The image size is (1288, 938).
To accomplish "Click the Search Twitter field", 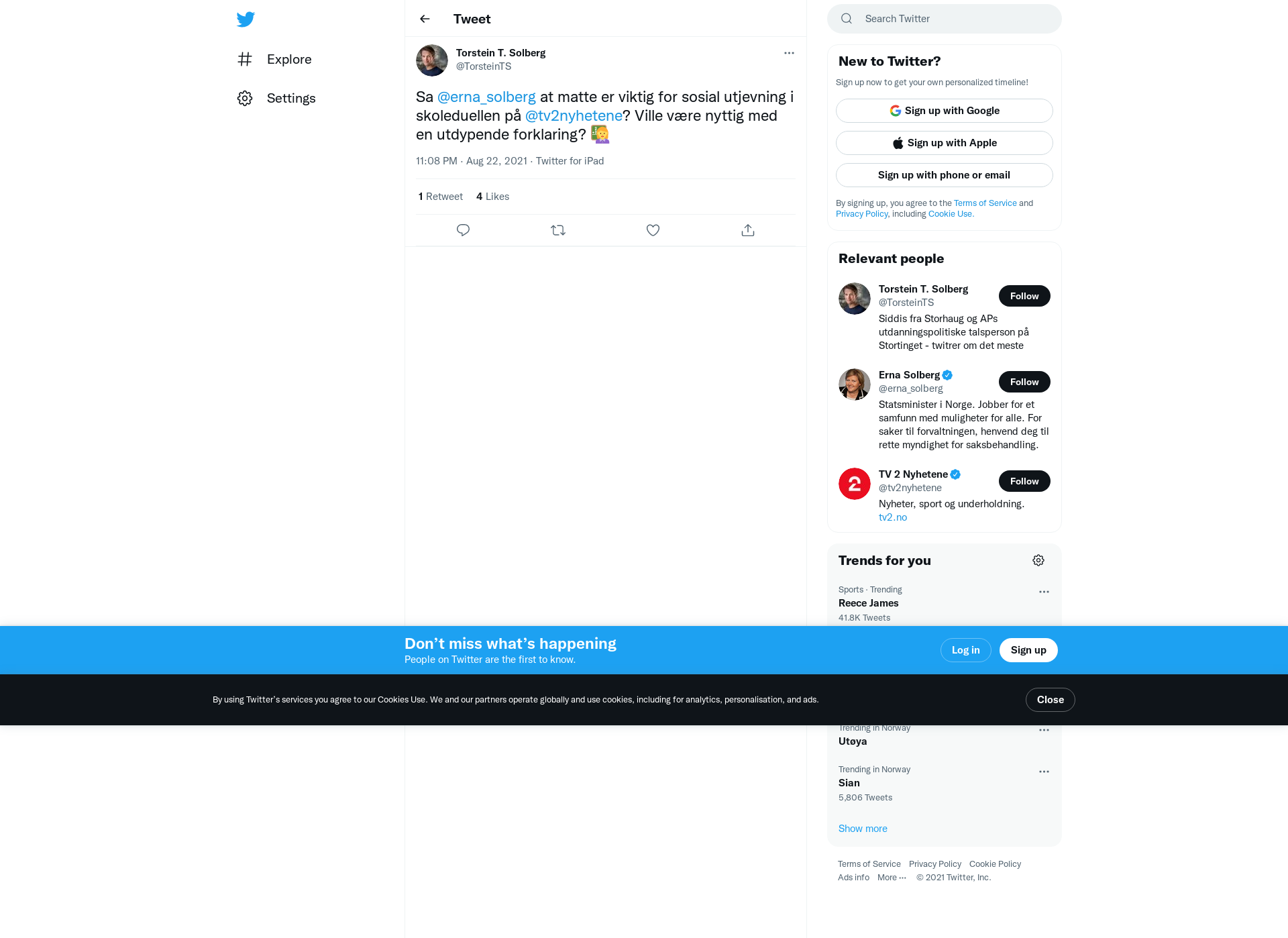I will pos(945,19).
